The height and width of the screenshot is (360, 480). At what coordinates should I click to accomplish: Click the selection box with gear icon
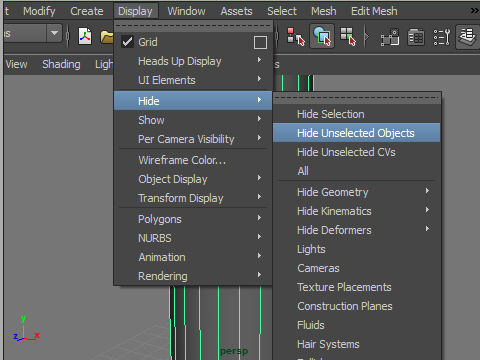click(390, 37)
